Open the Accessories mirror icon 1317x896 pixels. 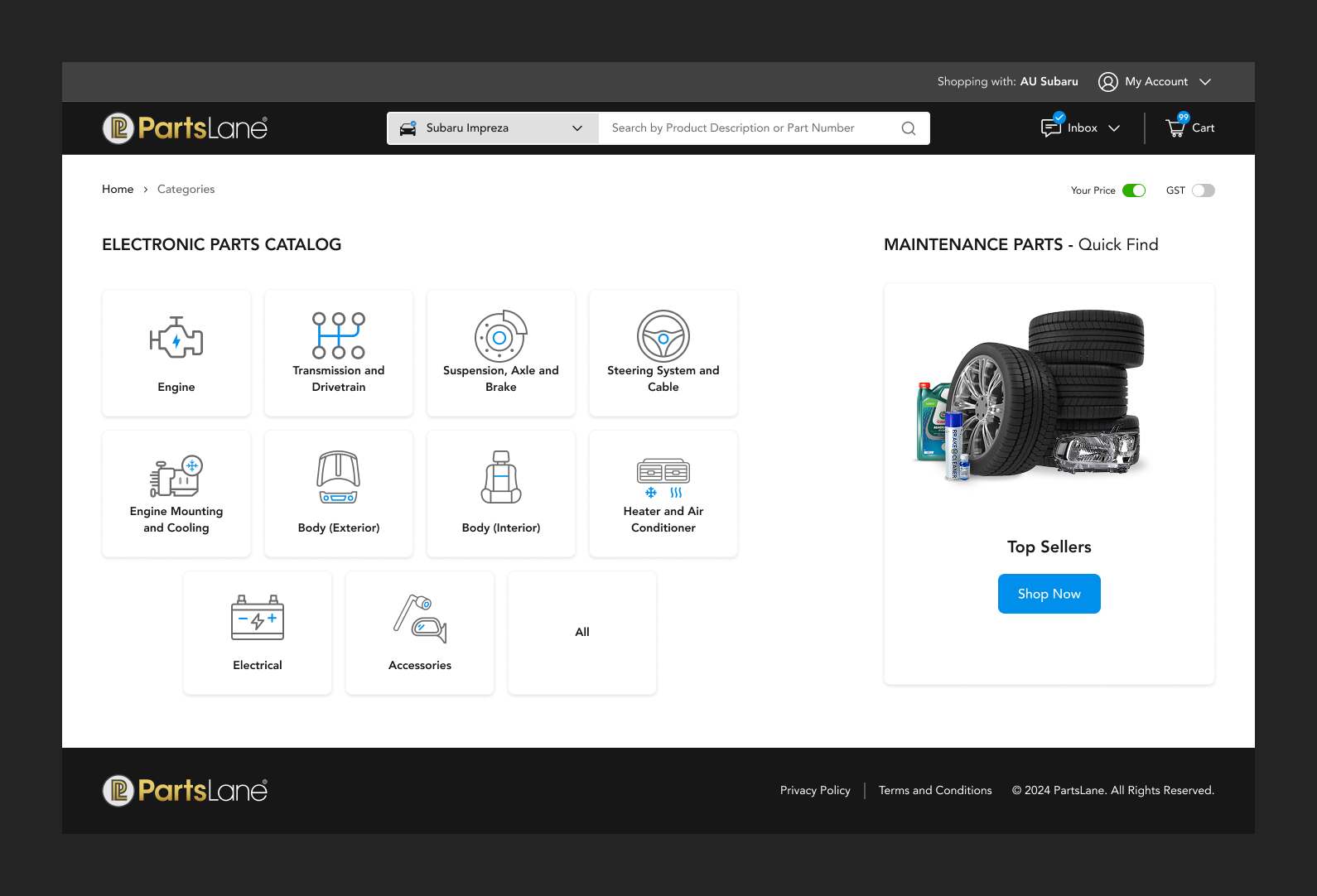[420, 619]
